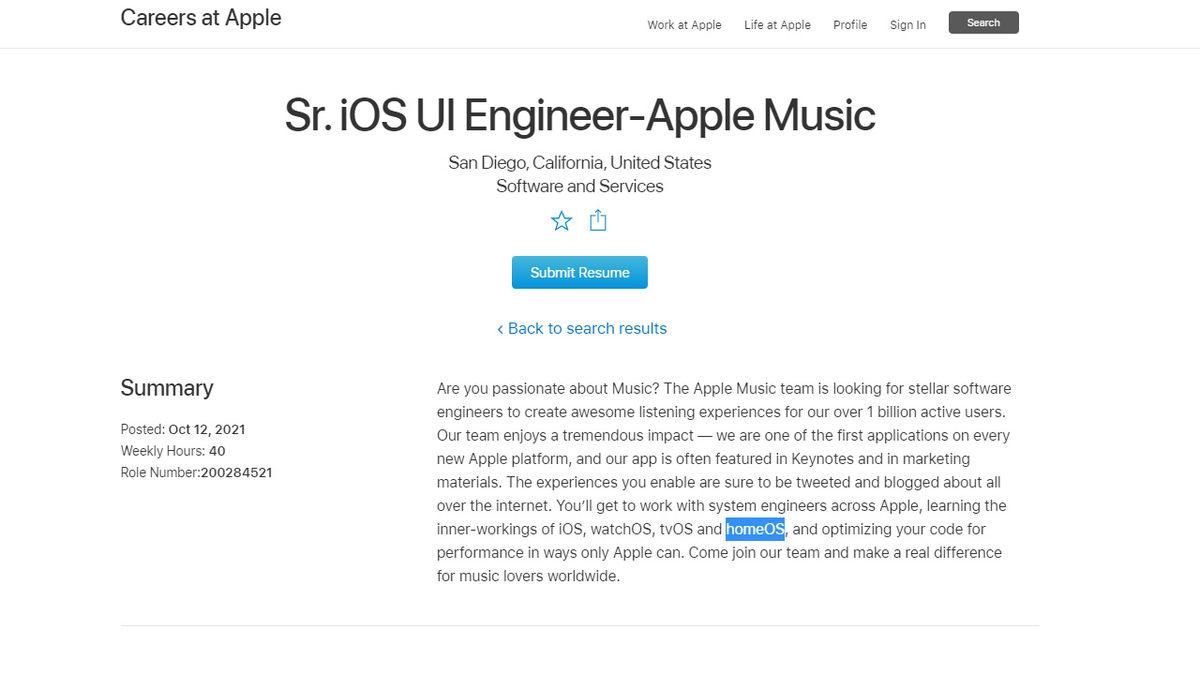This screenshot has height=675, width=1200.
Task: Click the Software and Services team label
Action: [579, 186]
